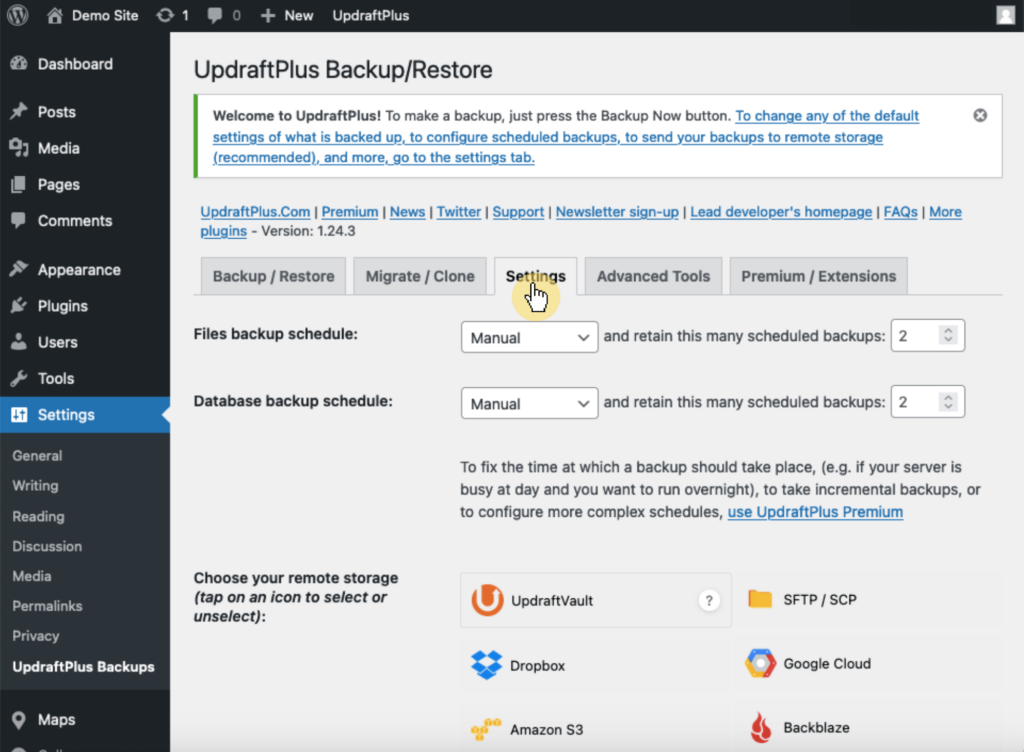Open Writing settings submenu item
The height and width of the screenshot is (752, 1024).
pos(35,486)
